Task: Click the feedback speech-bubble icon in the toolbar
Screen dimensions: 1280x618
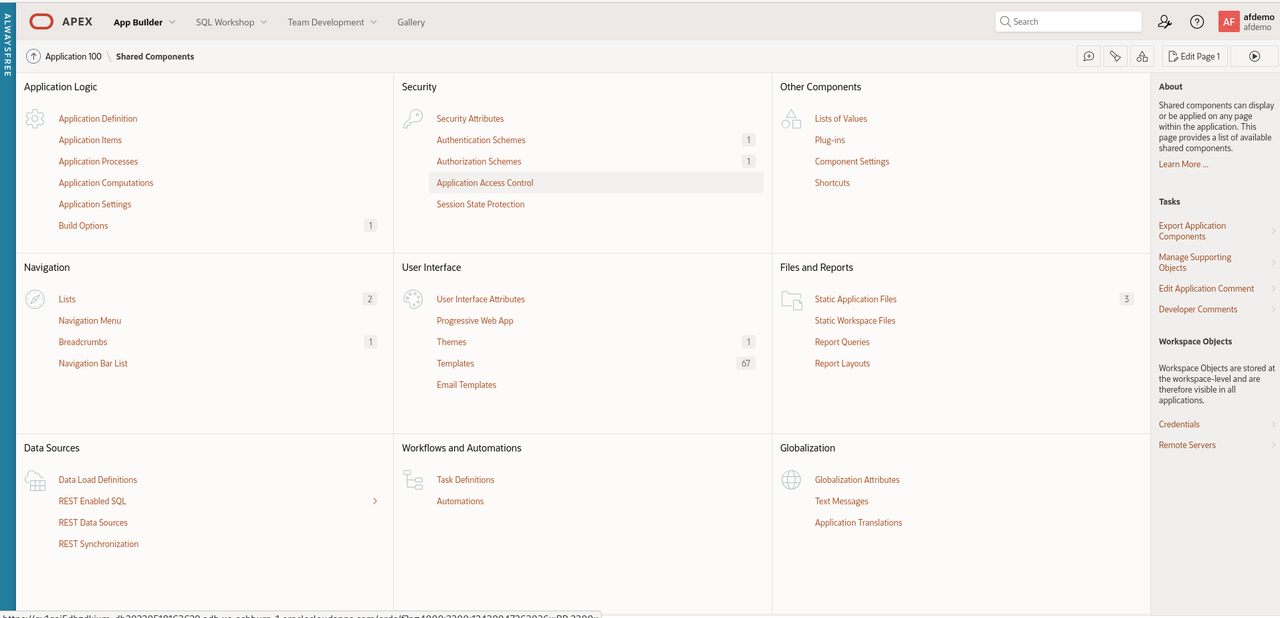Action: point(1089,56)
